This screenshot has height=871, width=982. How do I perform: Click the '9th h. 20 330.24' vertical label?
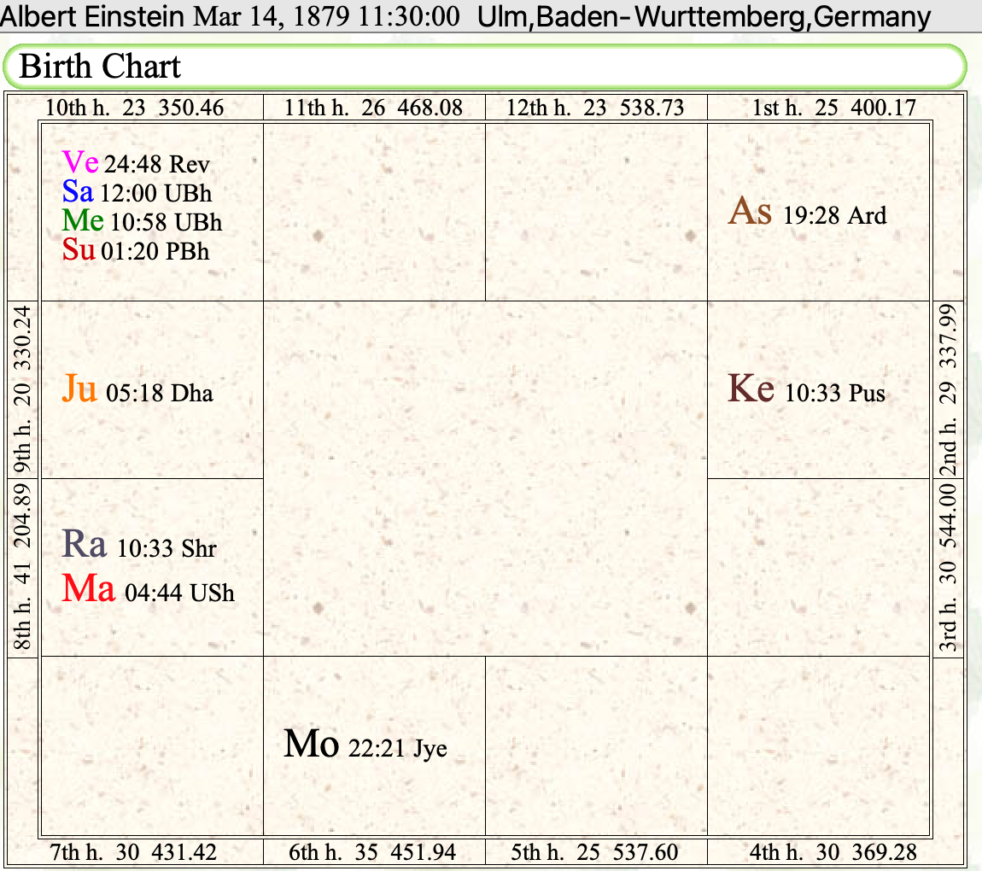pyautogui.click(x=22, y=390)
